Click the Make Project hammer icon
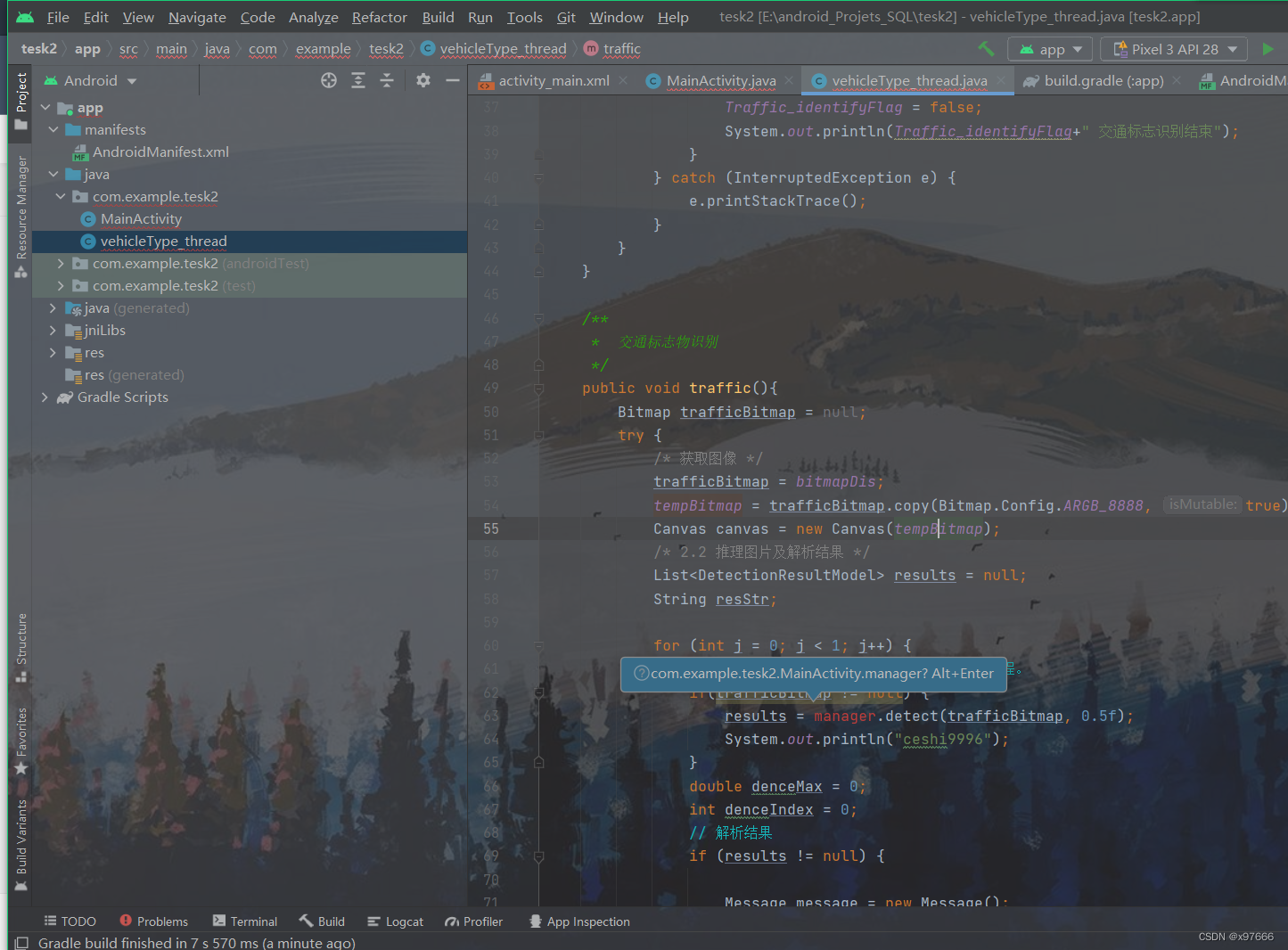This screenshot has width=1288, height=950. point(986,49)
